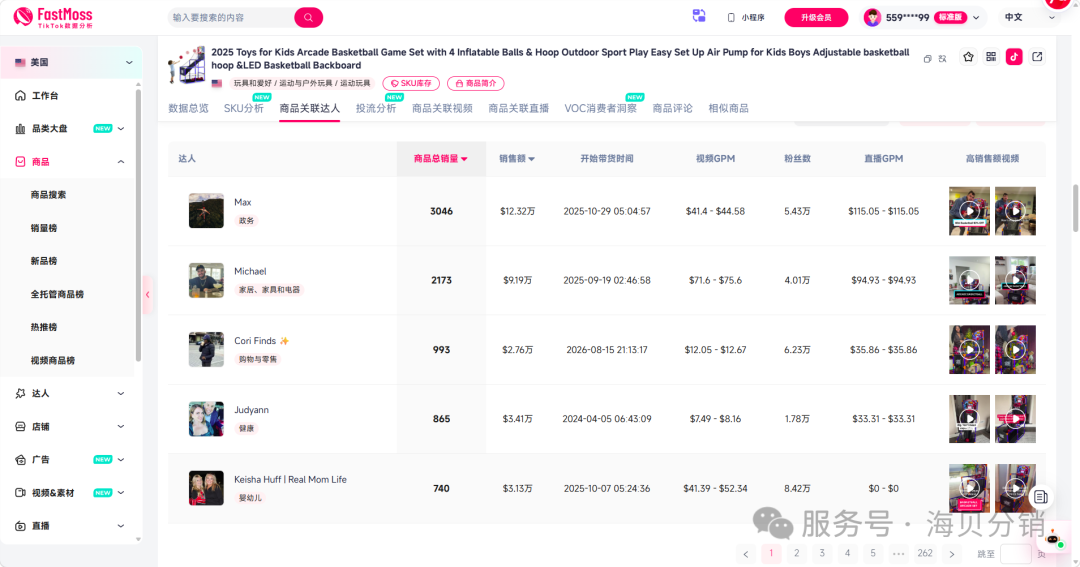Screen dimensions: 1080x567
Task: Switch to 相似商品 tab
Action: coord(728,109)
